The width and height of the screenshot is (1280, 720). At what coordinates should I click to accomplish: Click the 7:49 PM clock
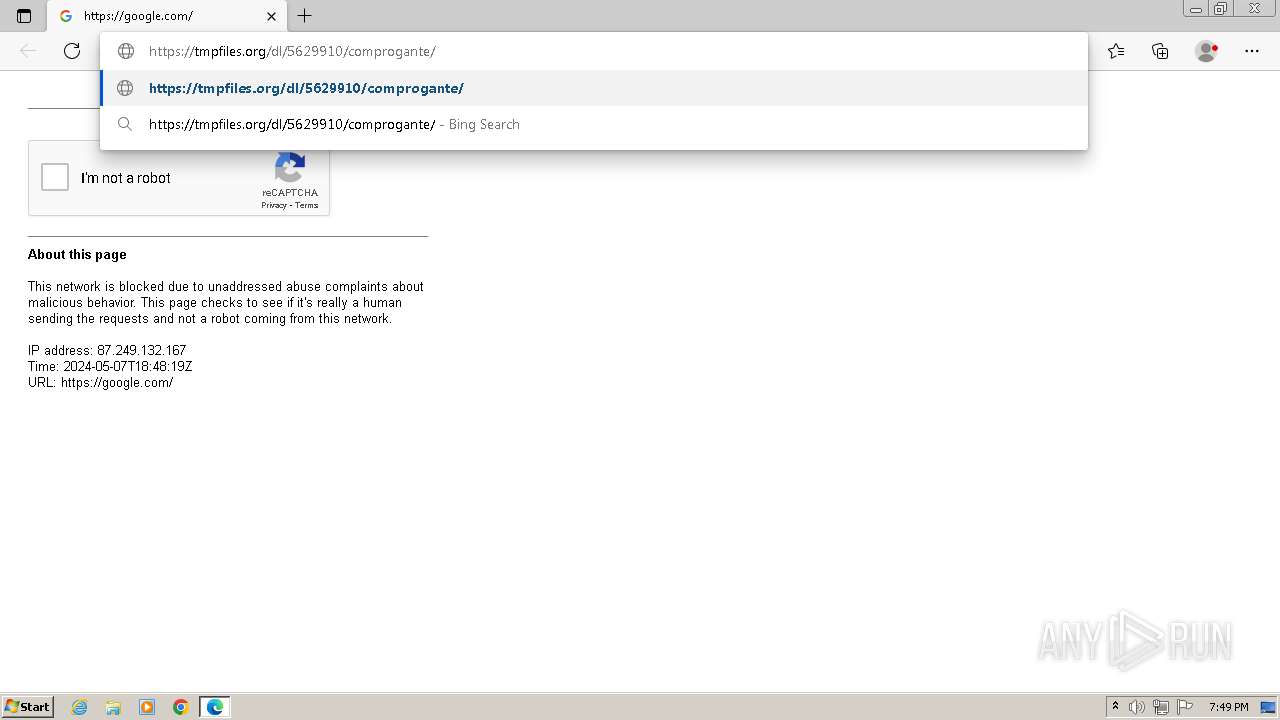click(1228, 707)
